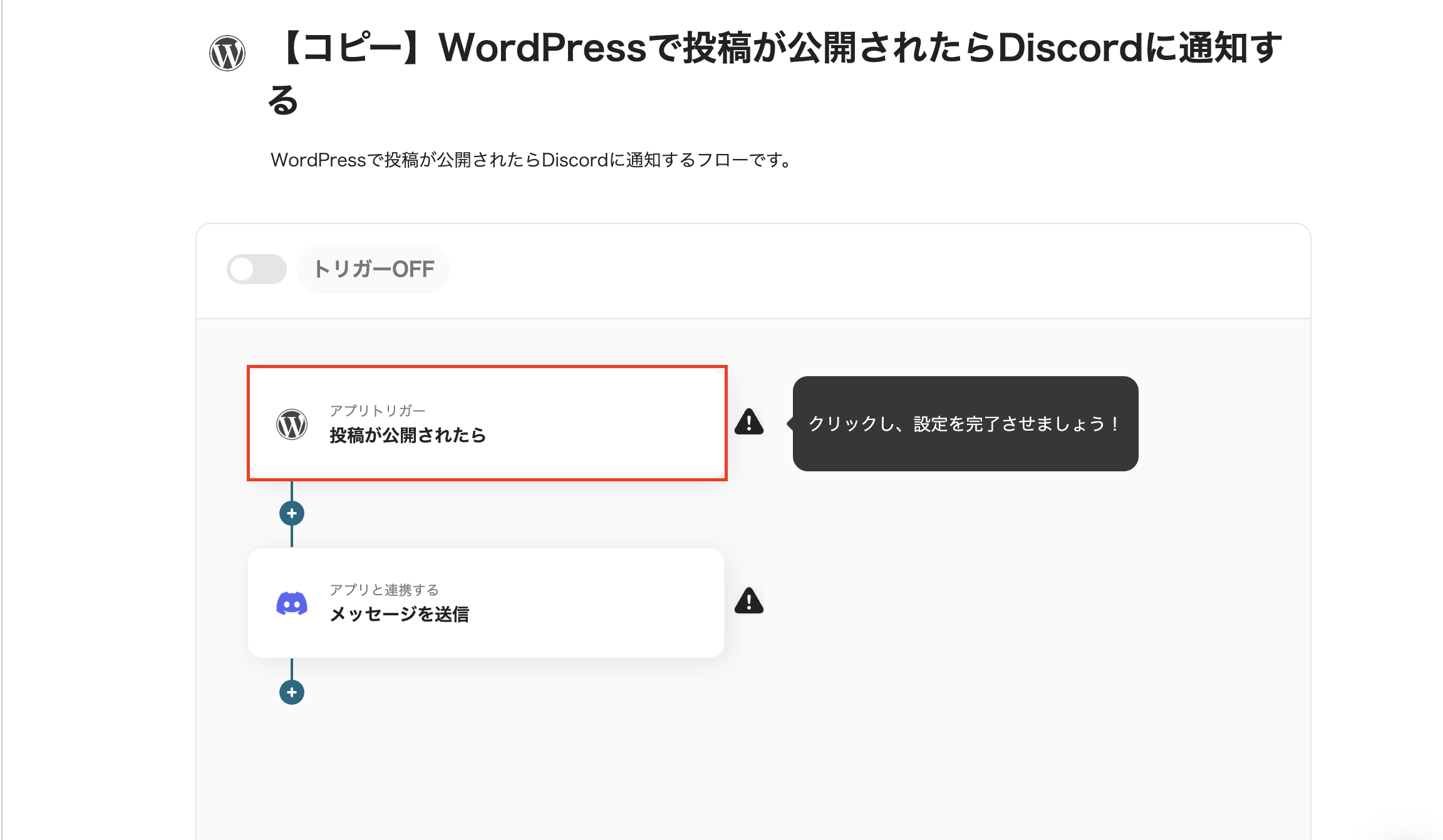Image resolution: width=1443 pixels, height=840 pixels.
Task: Select the red-outlined trigger card
Action: 487,424
